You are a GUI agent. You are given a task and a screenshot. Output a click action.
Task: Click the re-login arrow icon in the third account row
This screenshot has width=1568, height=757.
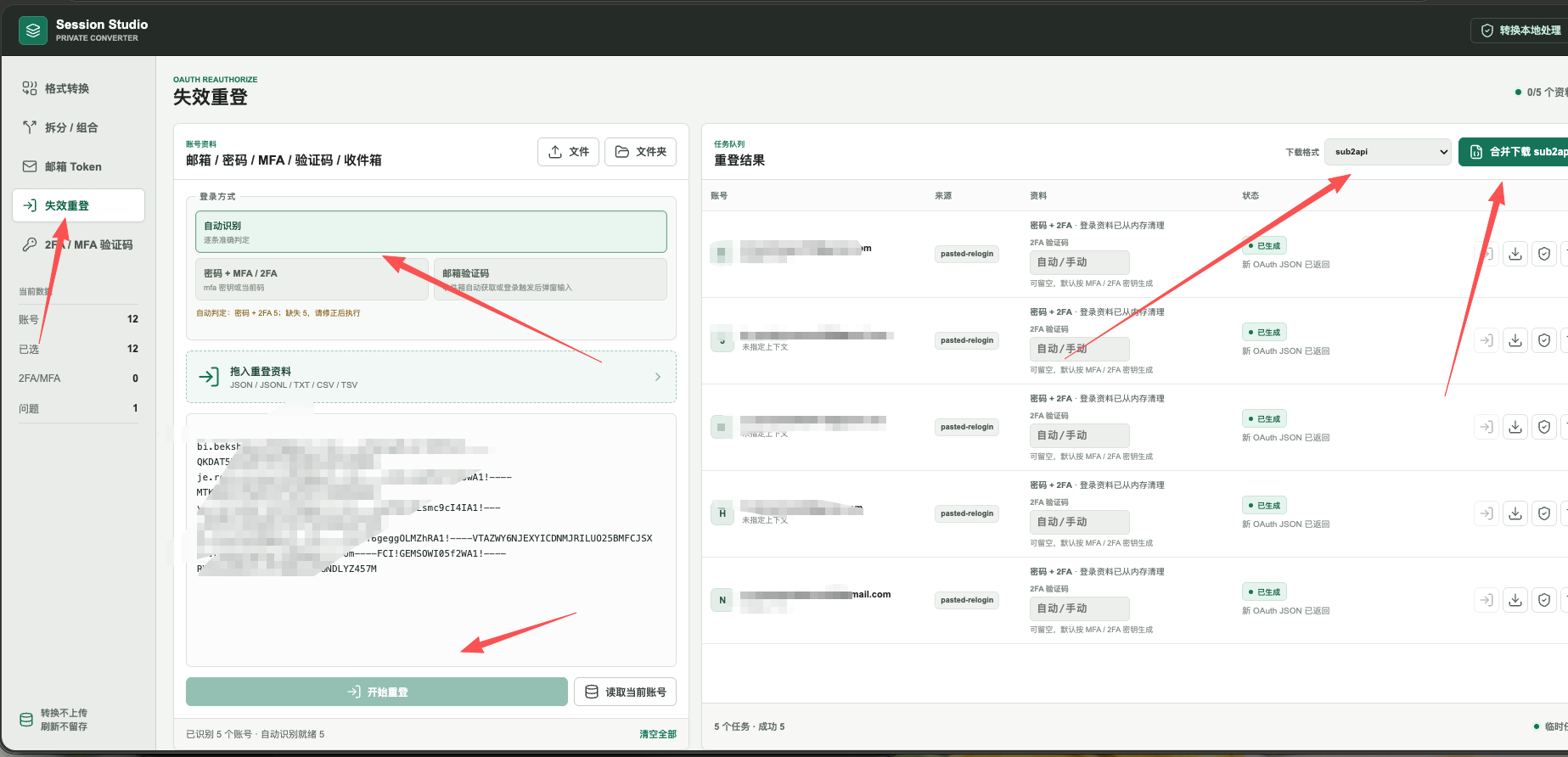pyautogui.click(x=1487, y=427)
